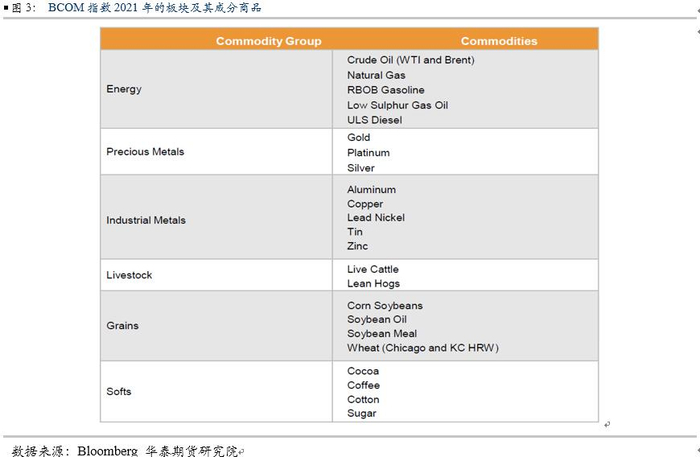Select the Livestock group cell

point(129,274)
